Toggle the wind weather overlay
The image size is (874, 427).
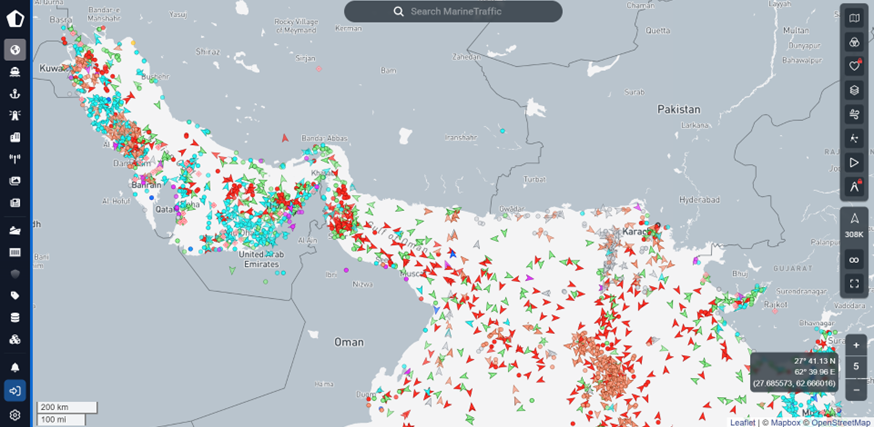point(854,114)
